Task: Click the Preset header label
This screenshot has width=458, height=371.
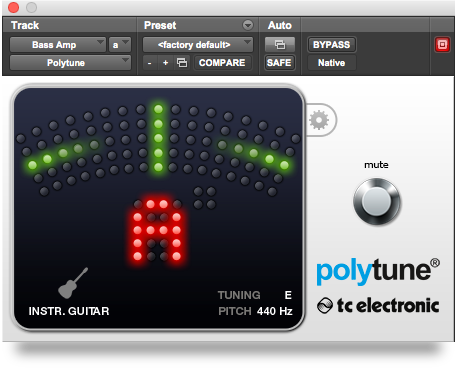Action: pyautogui.click(x=160, y=25)
